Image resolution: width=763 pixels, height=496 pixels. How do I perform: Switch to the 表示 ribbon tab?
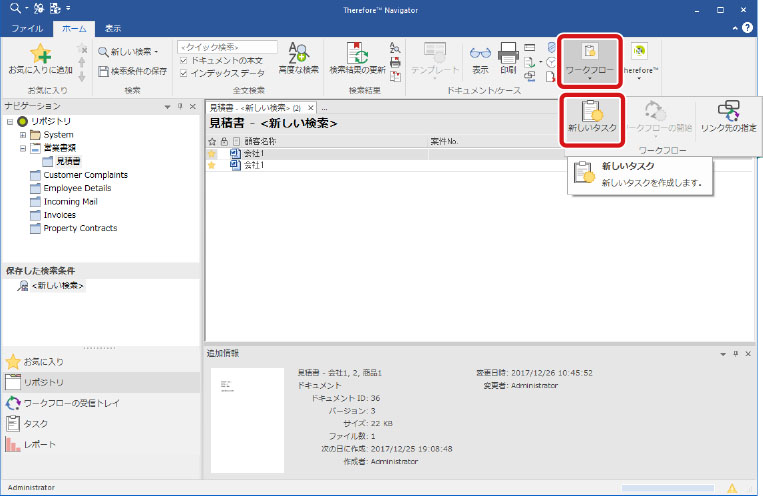[x=113, y=29]
